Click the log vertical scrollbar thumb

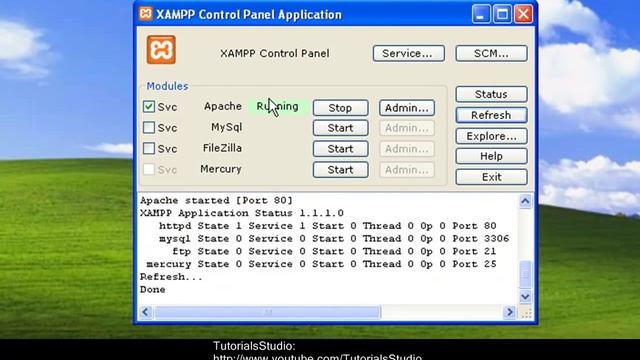click(525, 274)
